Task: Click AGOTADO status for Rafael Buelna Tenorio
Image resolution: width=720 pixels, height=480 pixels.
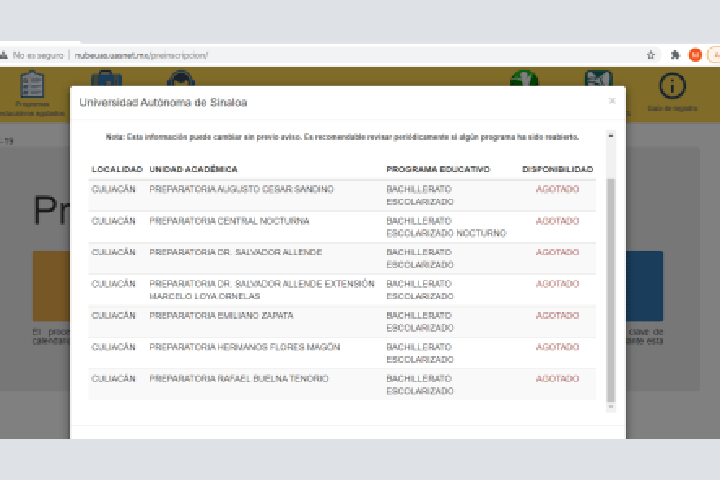Action: click(x=557, y=378)
